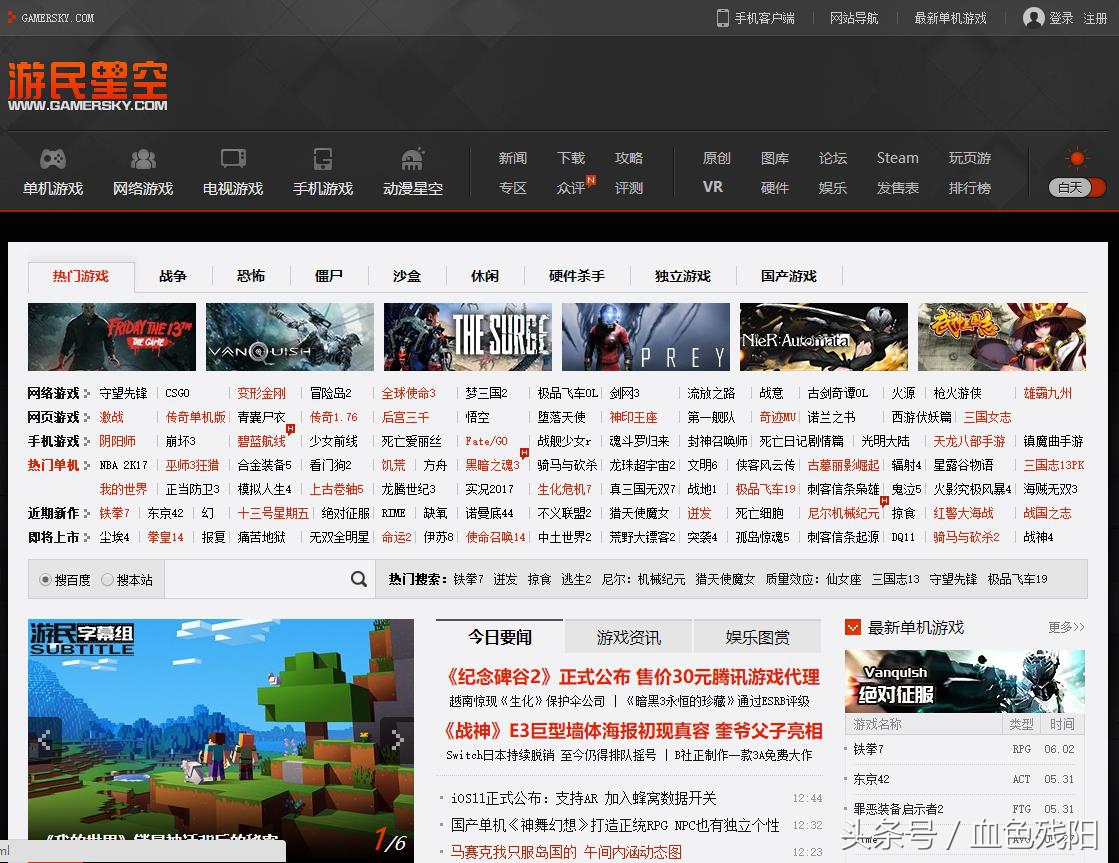Open 电视游戏 via the TV icon
Screen dimensions: 1119x863
(232, 160)
